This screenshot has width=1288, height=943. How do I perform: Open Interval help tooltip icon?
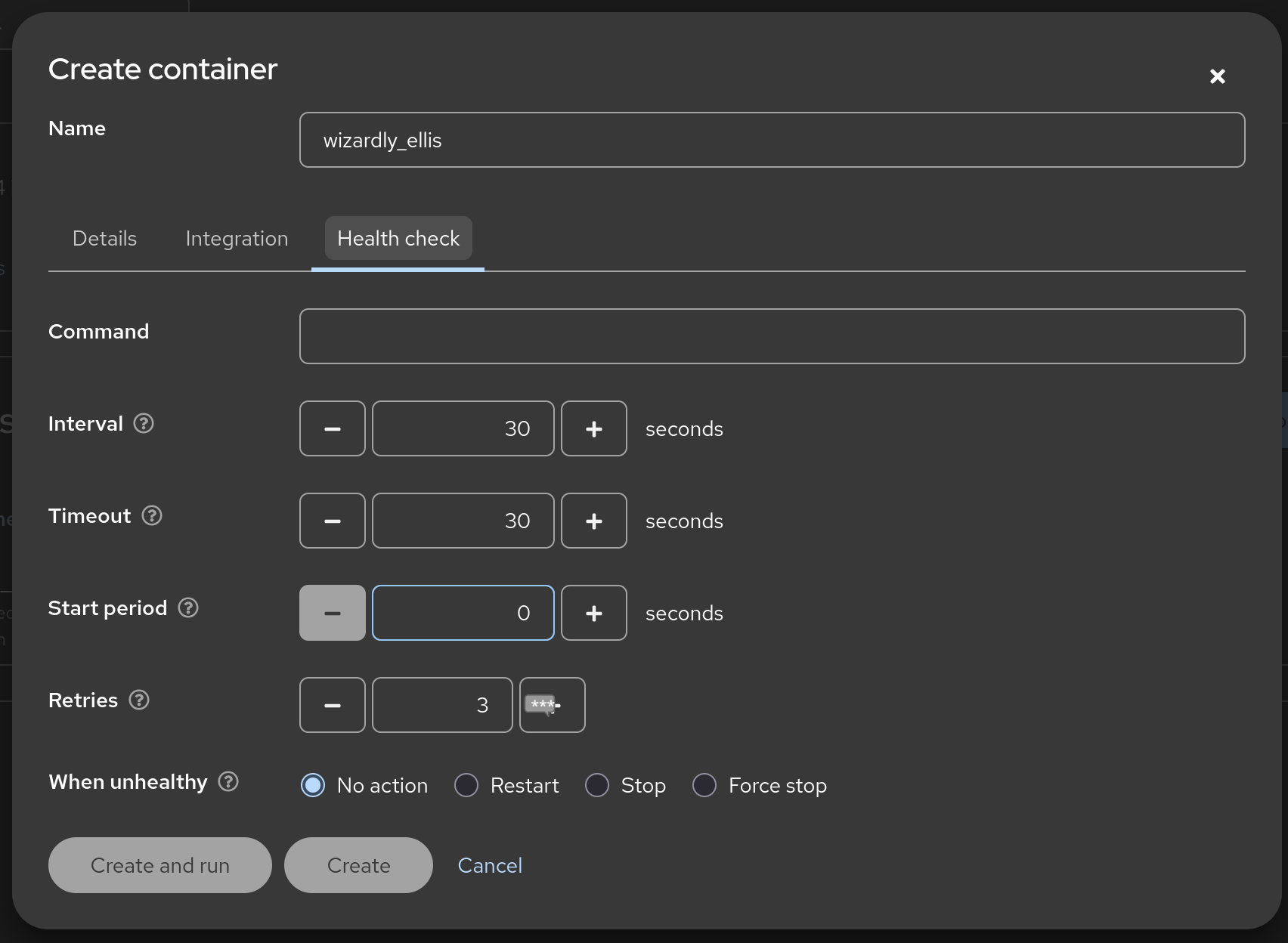144,424
